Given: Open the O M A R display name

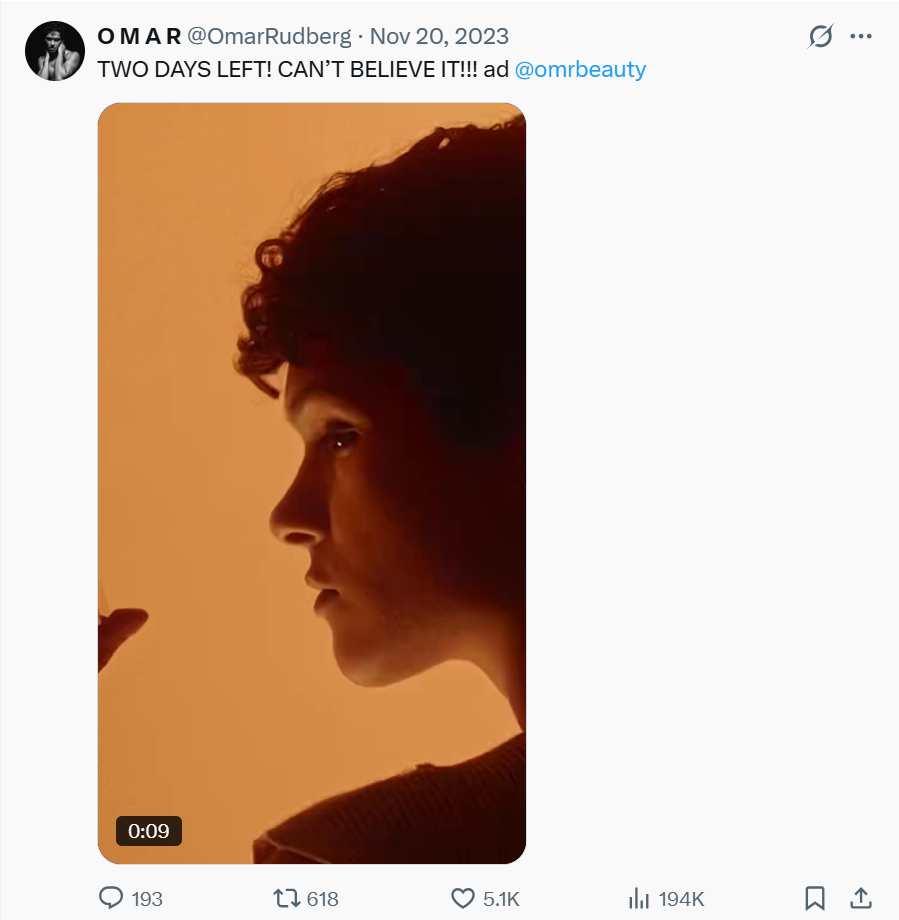Looking at the screenshot, I should coord(139,37).
